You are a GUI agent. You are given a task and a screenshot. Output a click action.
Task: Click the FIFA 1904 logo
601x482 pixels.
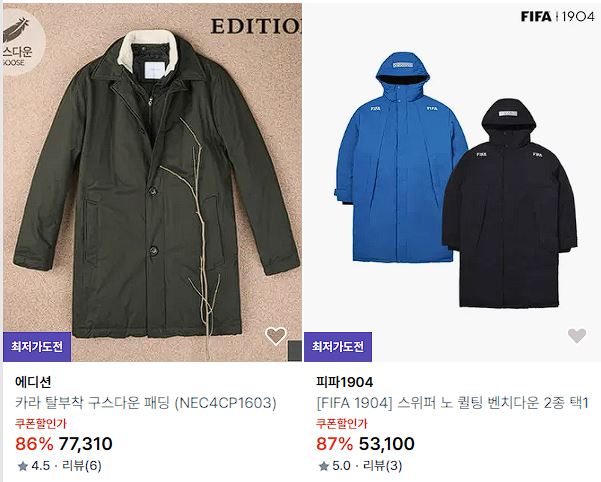[558, 16]
